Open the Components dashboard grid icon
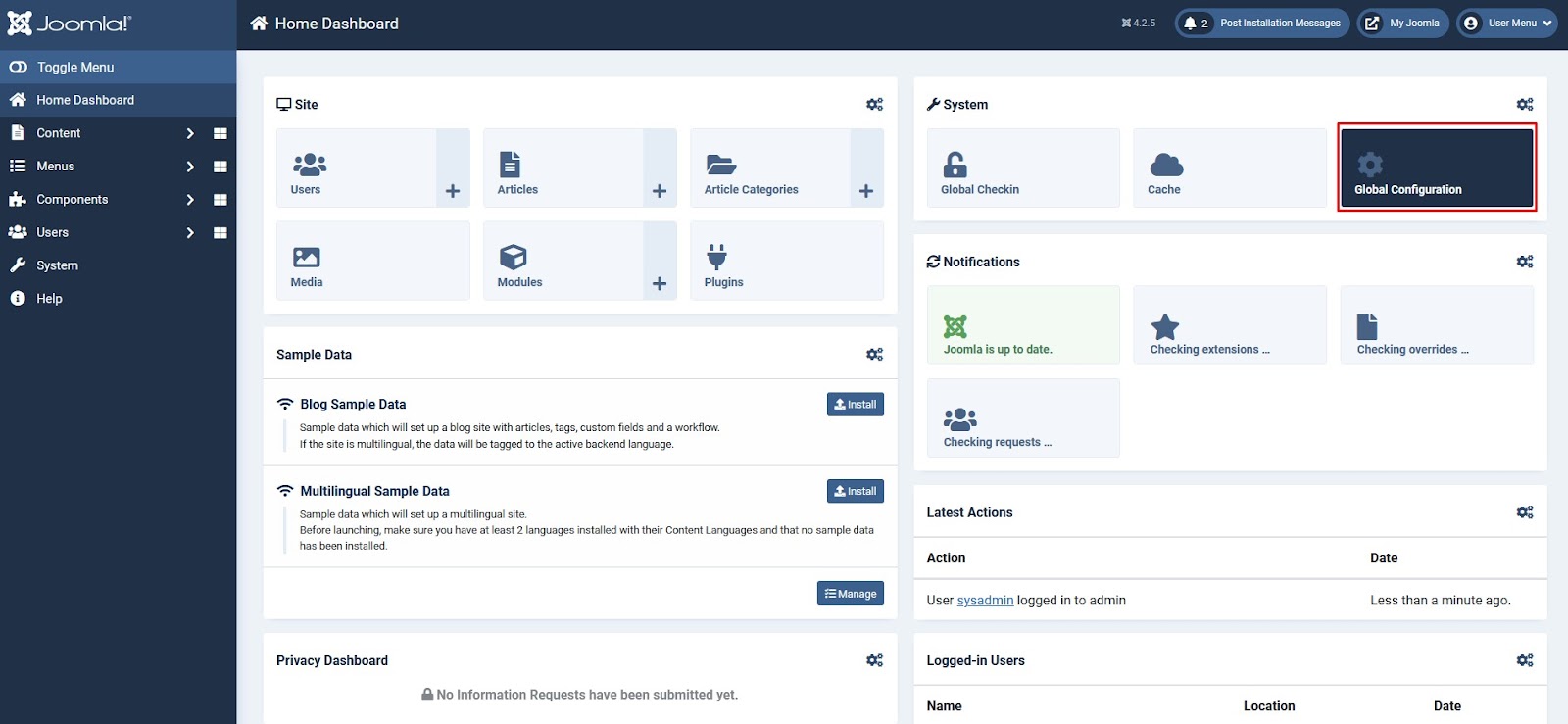Image resolution: width=1568 pixels, height=724 pixels. [220, 200]
